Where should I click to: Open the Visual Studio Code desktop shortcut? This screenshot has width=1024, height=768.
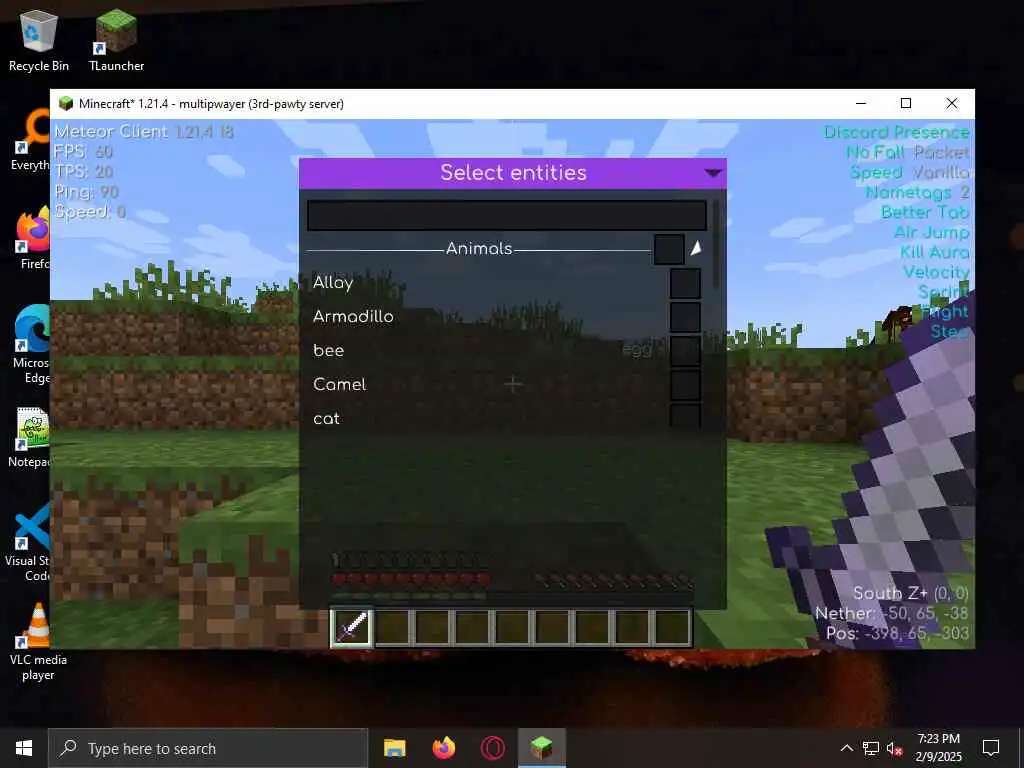click(29, 543)
